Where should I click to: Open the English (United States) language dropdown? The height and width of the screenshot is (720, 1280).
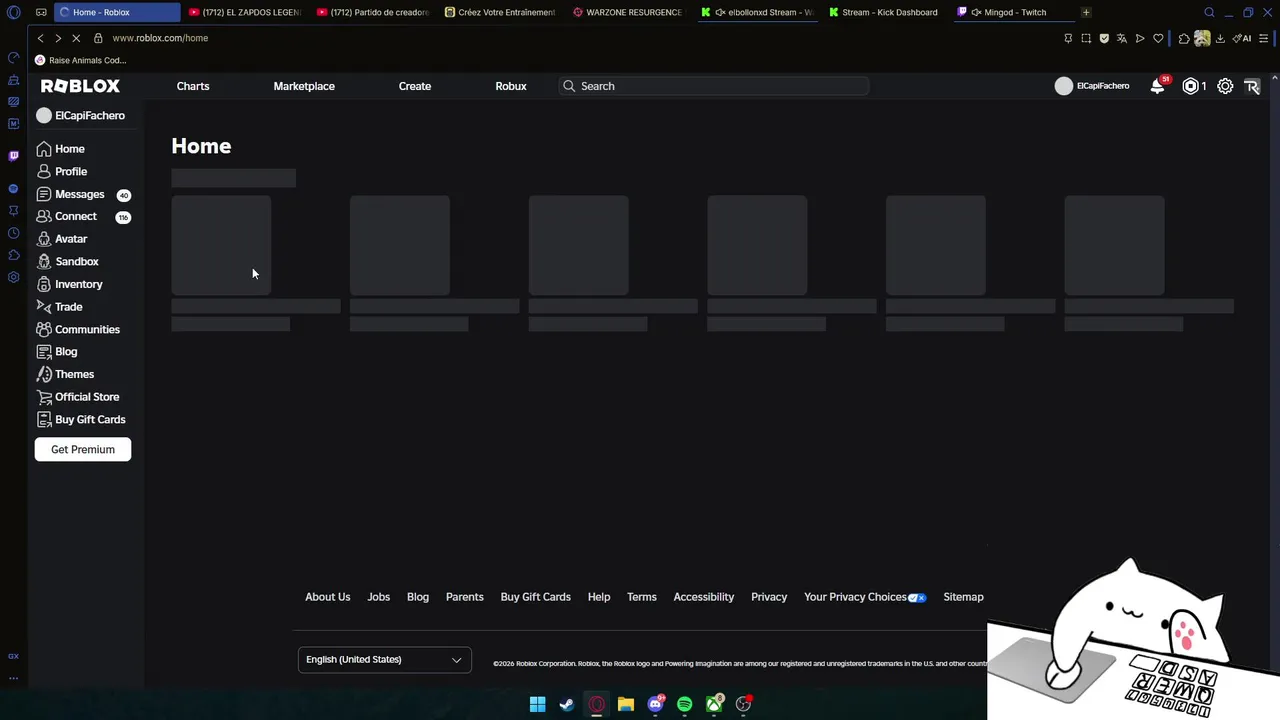pos(385,660)
